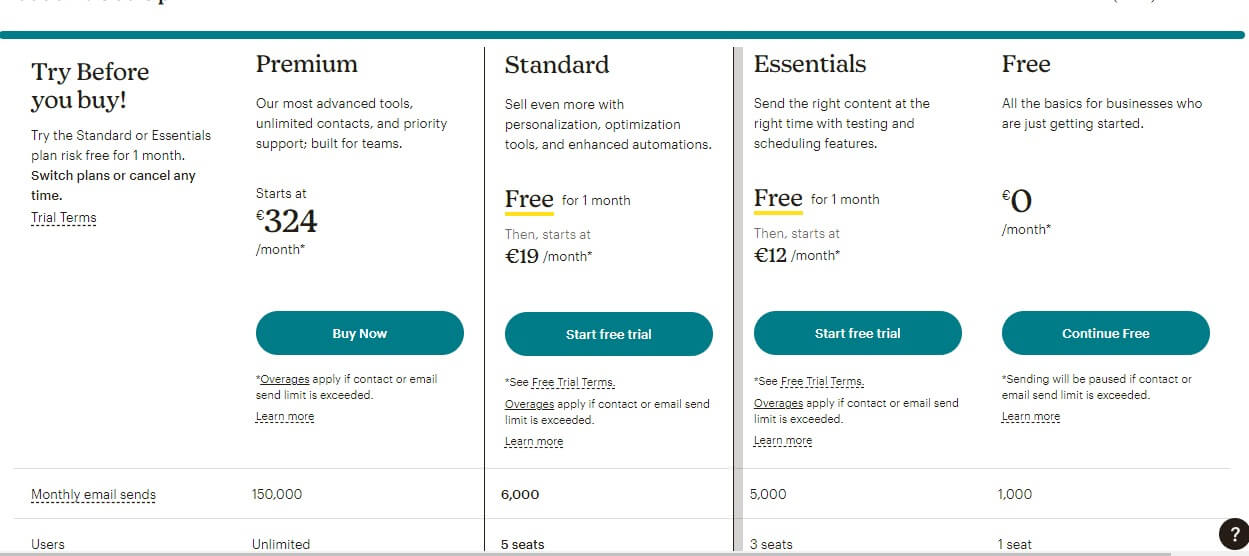This screenshot has width=1249, height=556.
Task: Click the Users row label
Action: pos(48,545)
